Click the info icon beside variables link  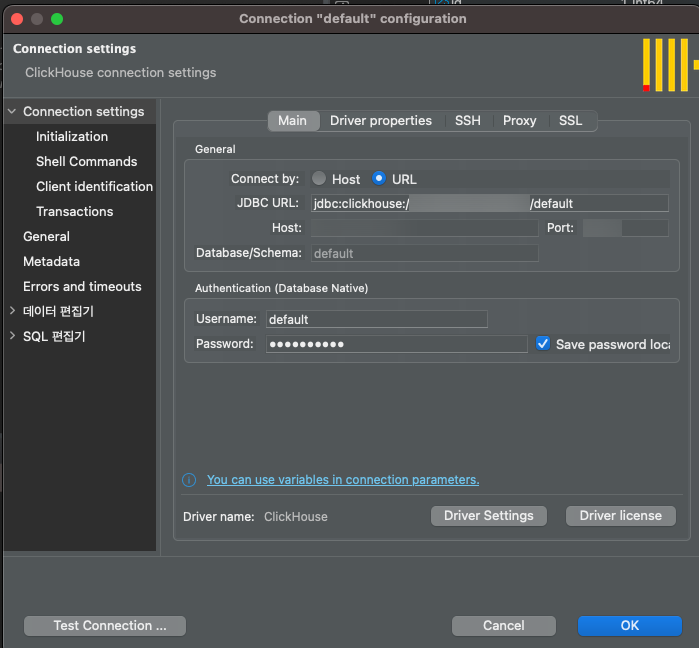point(189,480)
